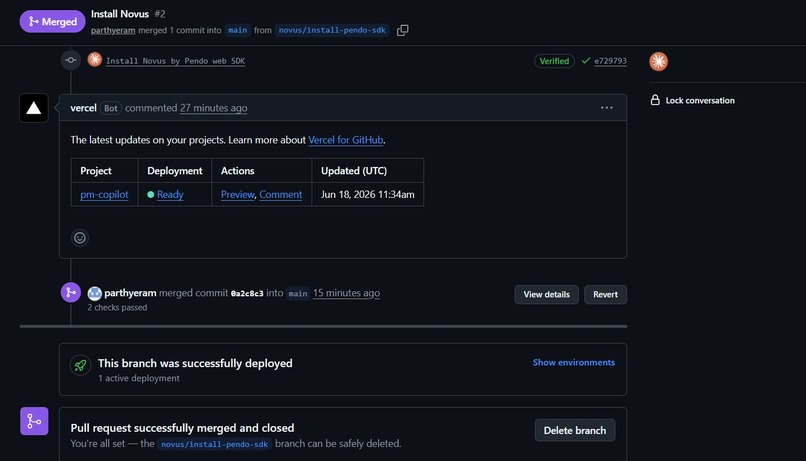Click the 'Deployment' column header

pyautogui.click(x=175, y=171)
